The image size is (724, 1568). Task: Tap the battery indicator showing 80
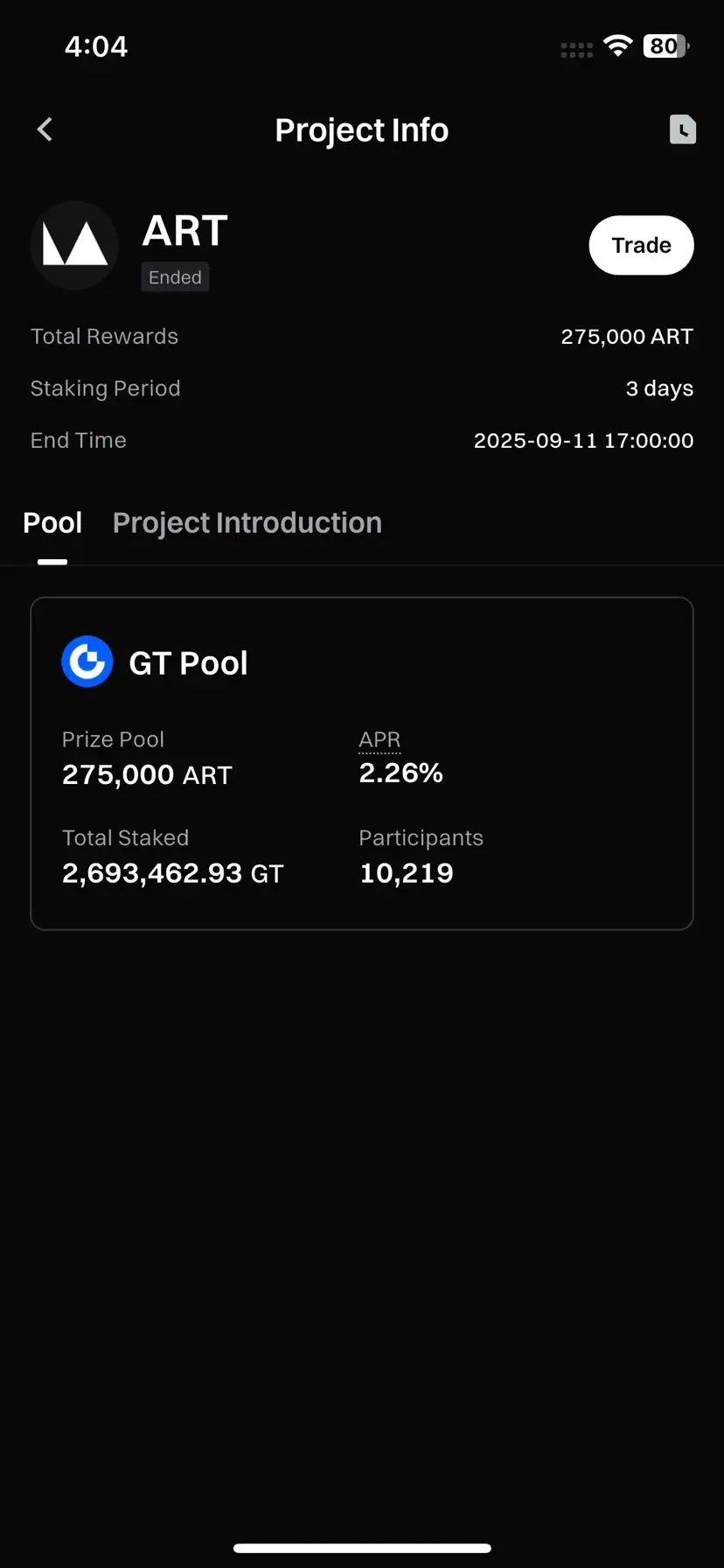pyautogui.click(x=666, y=46)
